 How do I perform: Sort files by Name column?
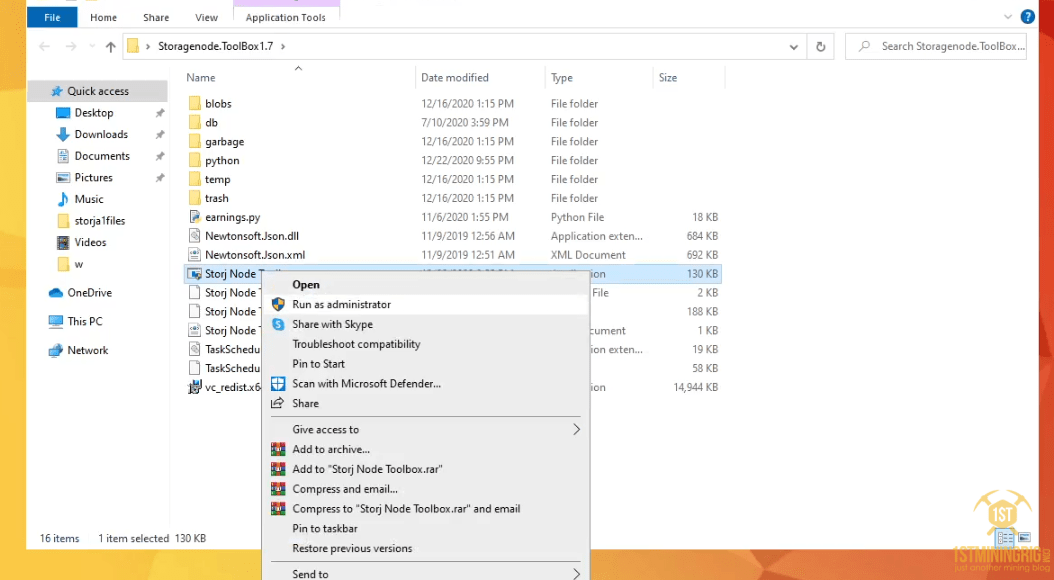[201, 77]
